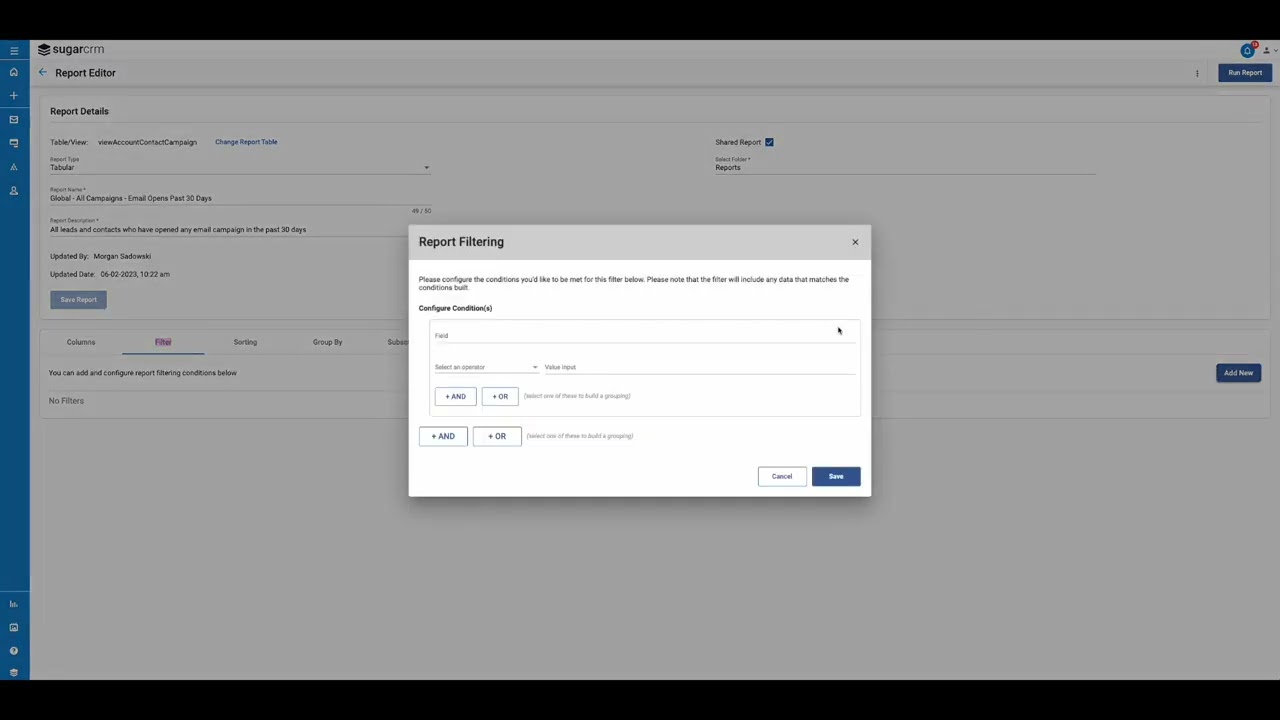The width and height of the screenshot is (1280, 720).
Task: Switch to the Sorting tab
Action: (x=245, y=342)
